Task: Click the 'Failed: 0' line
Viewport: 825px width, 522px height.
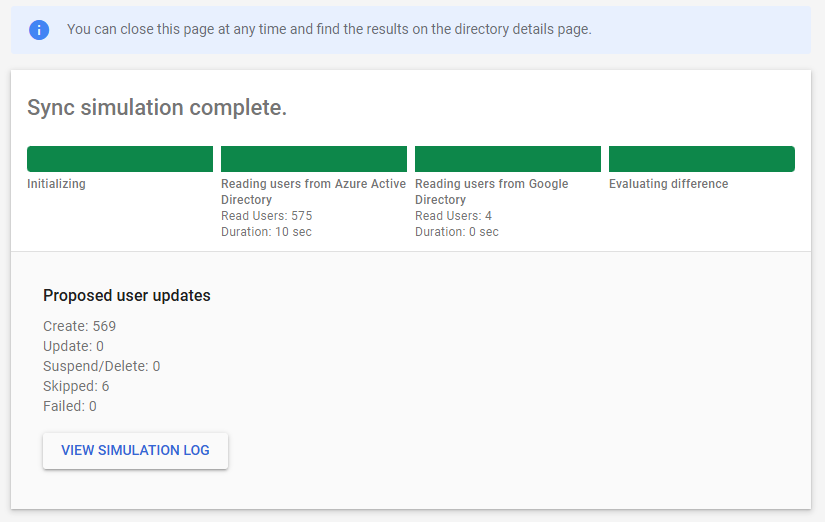Action: coord(70,406)
